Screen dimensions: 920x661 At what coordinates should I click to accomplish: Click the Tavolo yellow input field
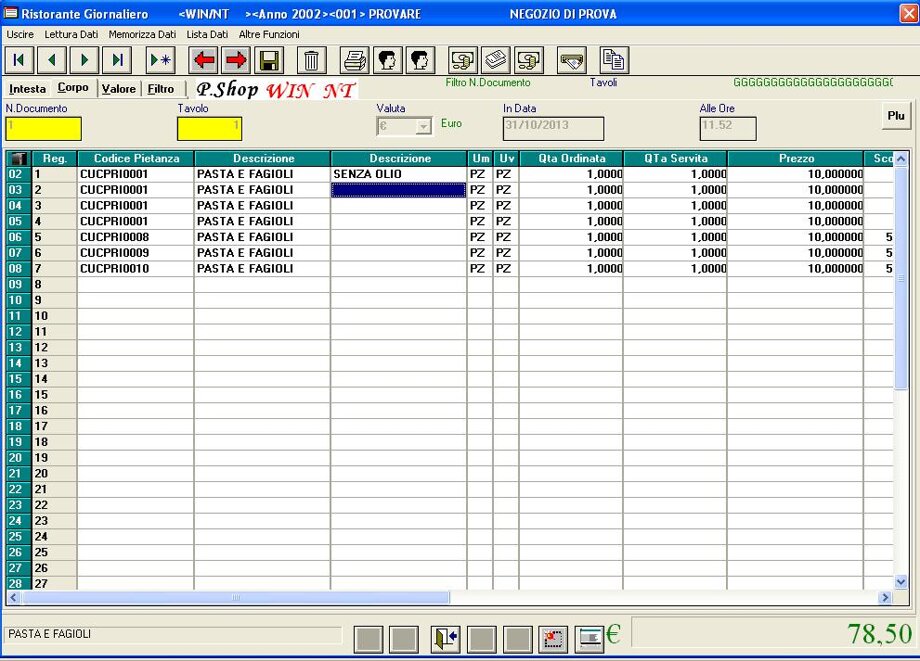(x=209, y=128)
